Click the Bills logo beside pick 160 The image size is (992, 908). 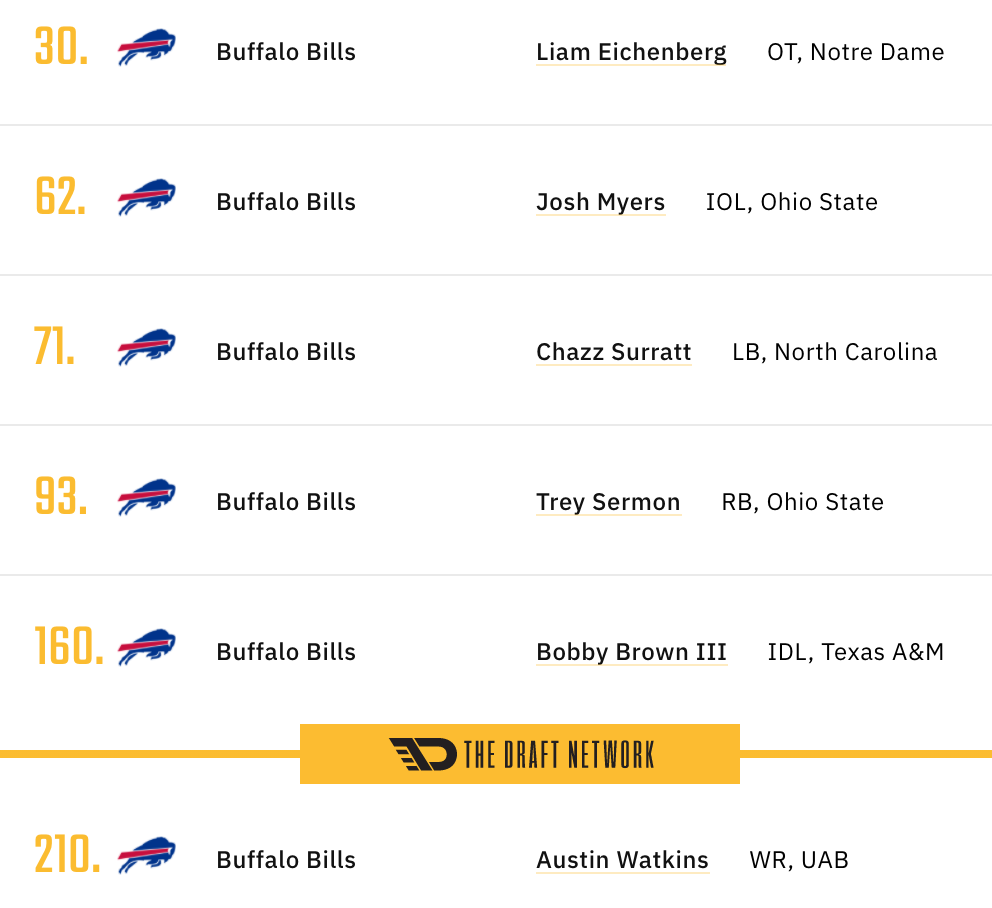coord(147,647)
